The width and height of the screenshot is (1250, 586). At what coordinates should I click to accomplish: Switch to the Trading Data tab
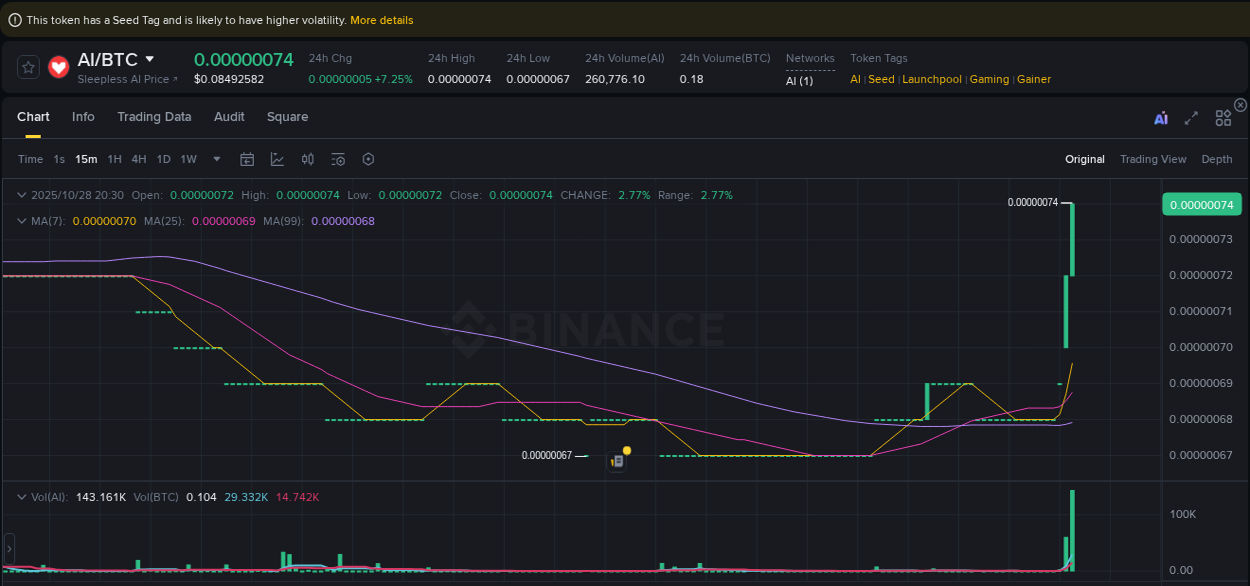coord(154,117)
